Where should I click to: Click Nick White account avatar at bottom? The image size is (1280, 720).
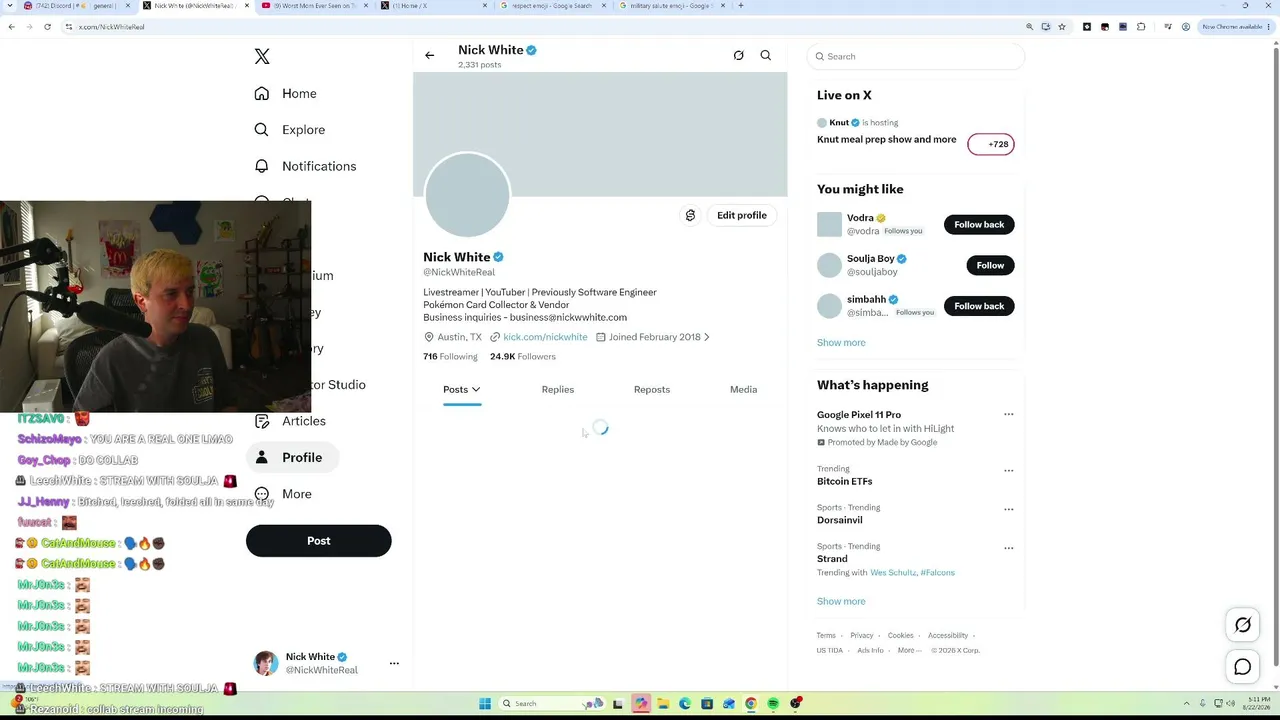[x=266, y=663]
